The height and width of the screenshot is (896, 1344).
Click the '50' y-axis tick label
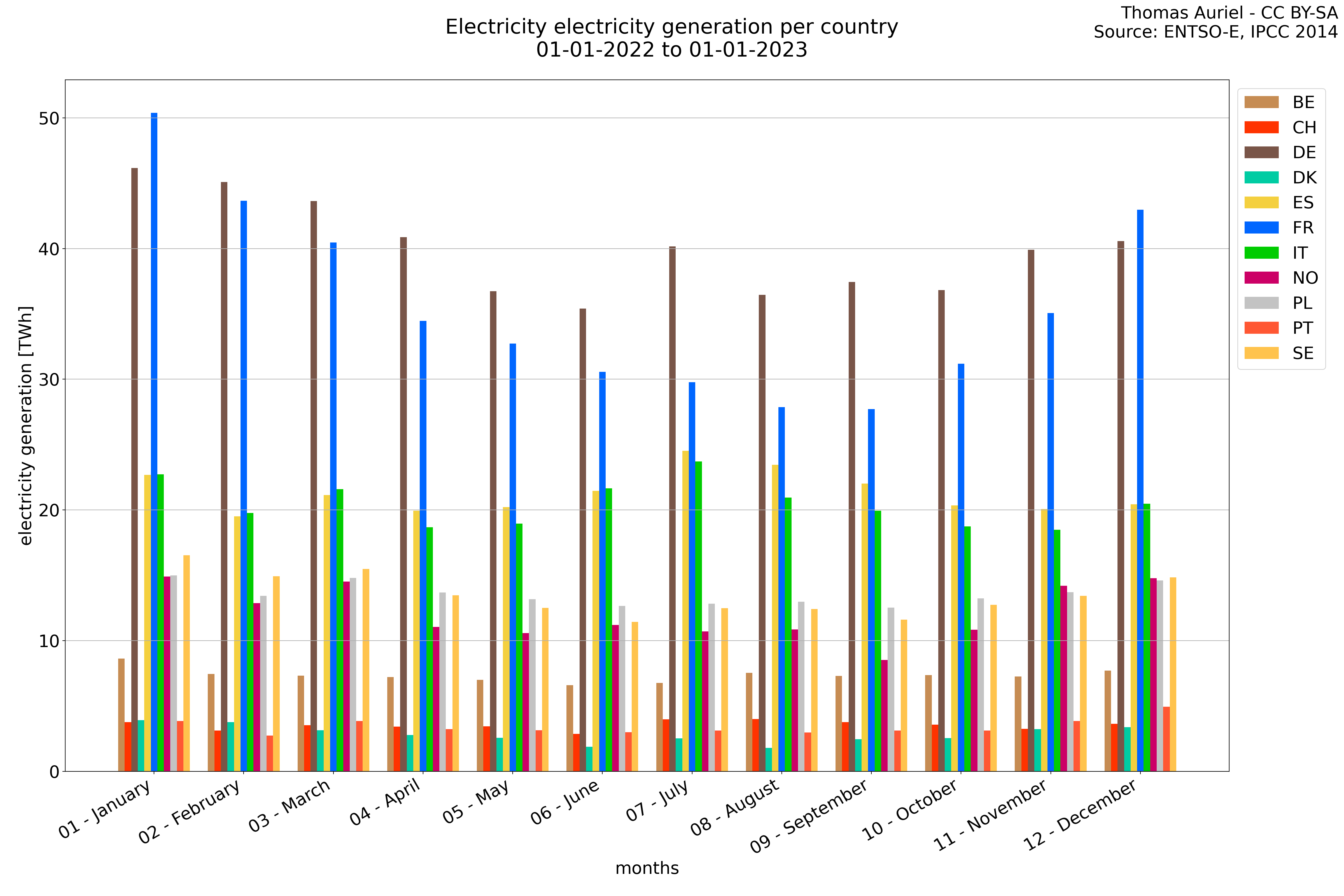click(49, 118)
